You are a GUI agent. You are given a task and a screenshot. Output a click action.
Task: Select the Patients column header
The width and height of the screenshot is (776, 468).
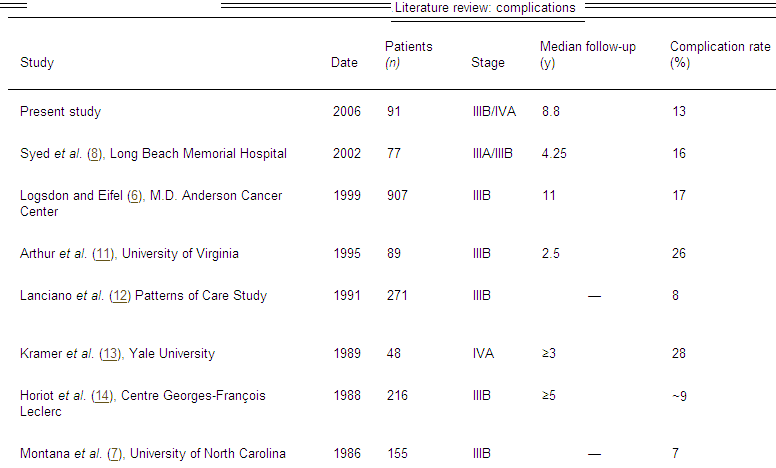point(408,47)
